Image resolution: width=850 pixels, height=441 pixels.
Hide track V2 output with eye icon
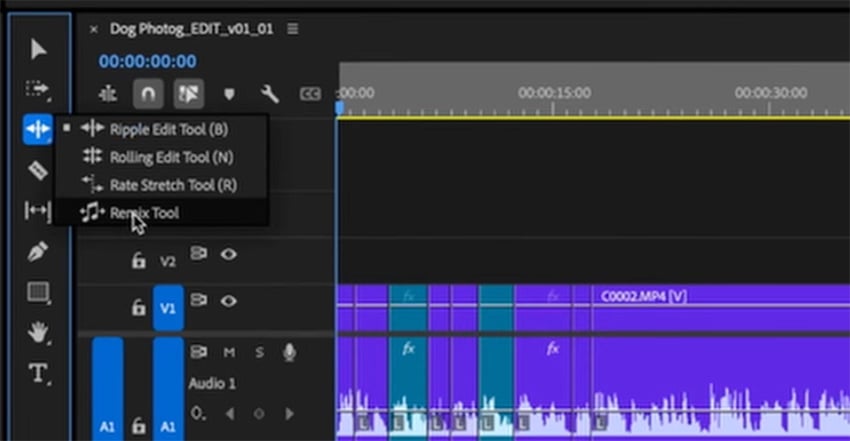point(228,254)
